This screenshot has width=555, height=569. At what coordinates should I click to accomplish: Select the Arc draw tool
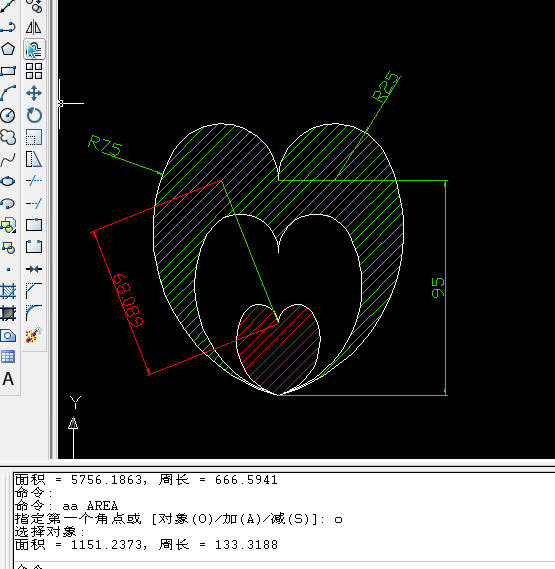point(8,93)
